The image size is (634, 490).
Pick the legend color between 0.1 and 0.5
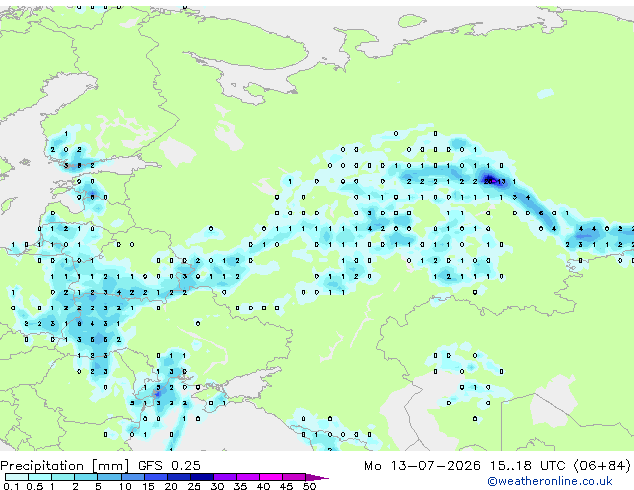click(17, 477)
